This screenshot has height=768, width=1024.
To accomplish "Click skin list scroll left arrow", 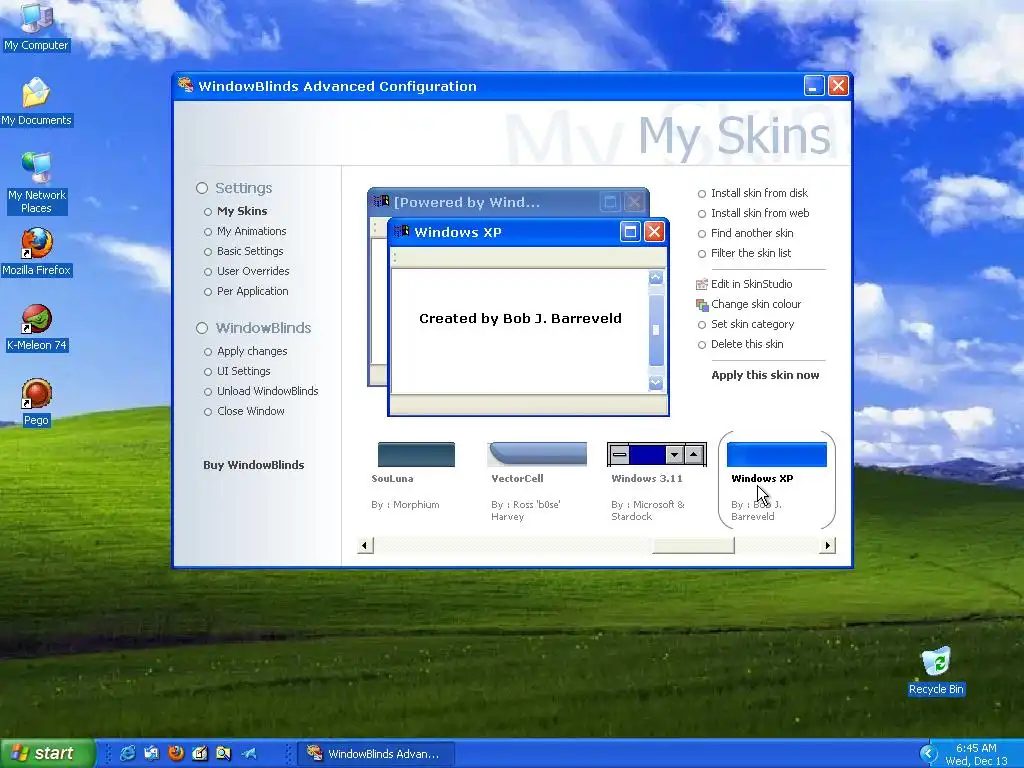I will coord(365,545).
